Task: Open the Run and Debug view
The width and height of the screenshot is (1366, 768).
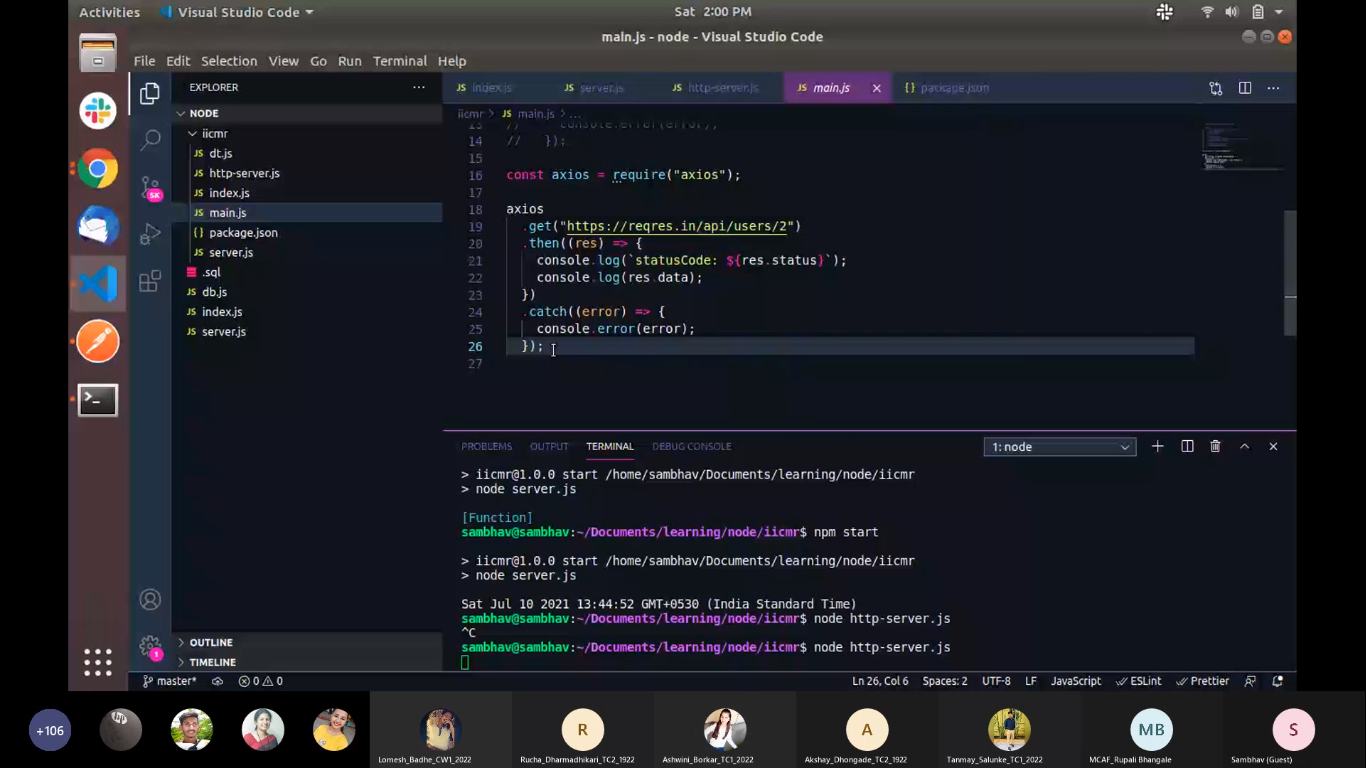Action: (x=150, y=234)
